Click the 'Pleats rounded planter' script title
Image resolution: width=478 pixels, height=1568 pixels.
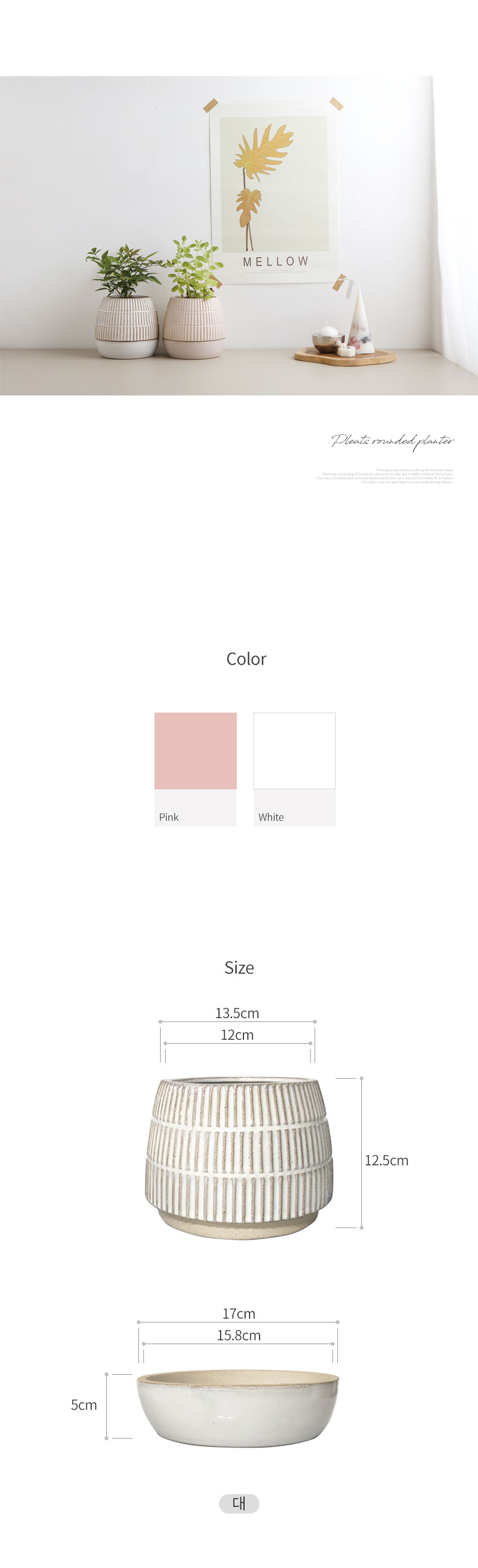point(393,440)
